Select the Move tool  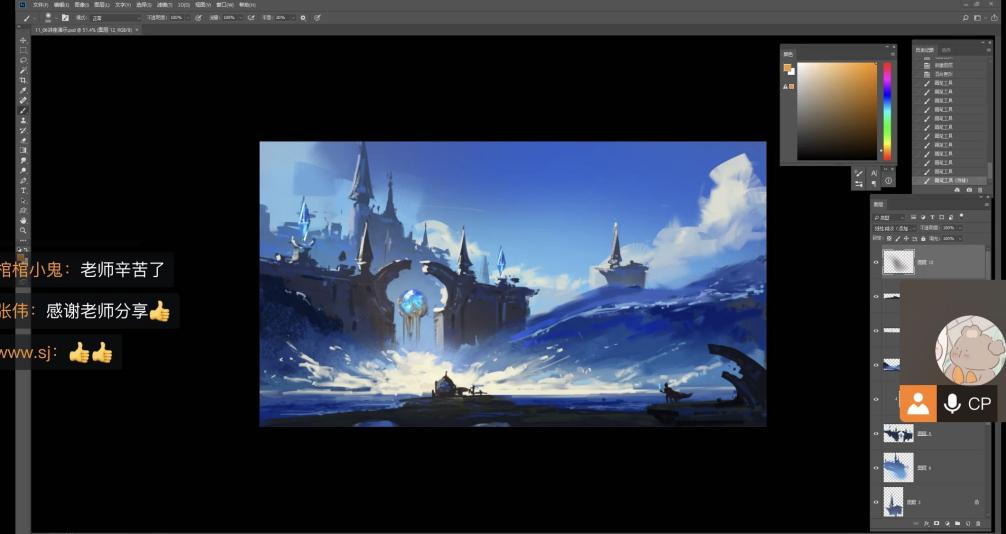23,40
